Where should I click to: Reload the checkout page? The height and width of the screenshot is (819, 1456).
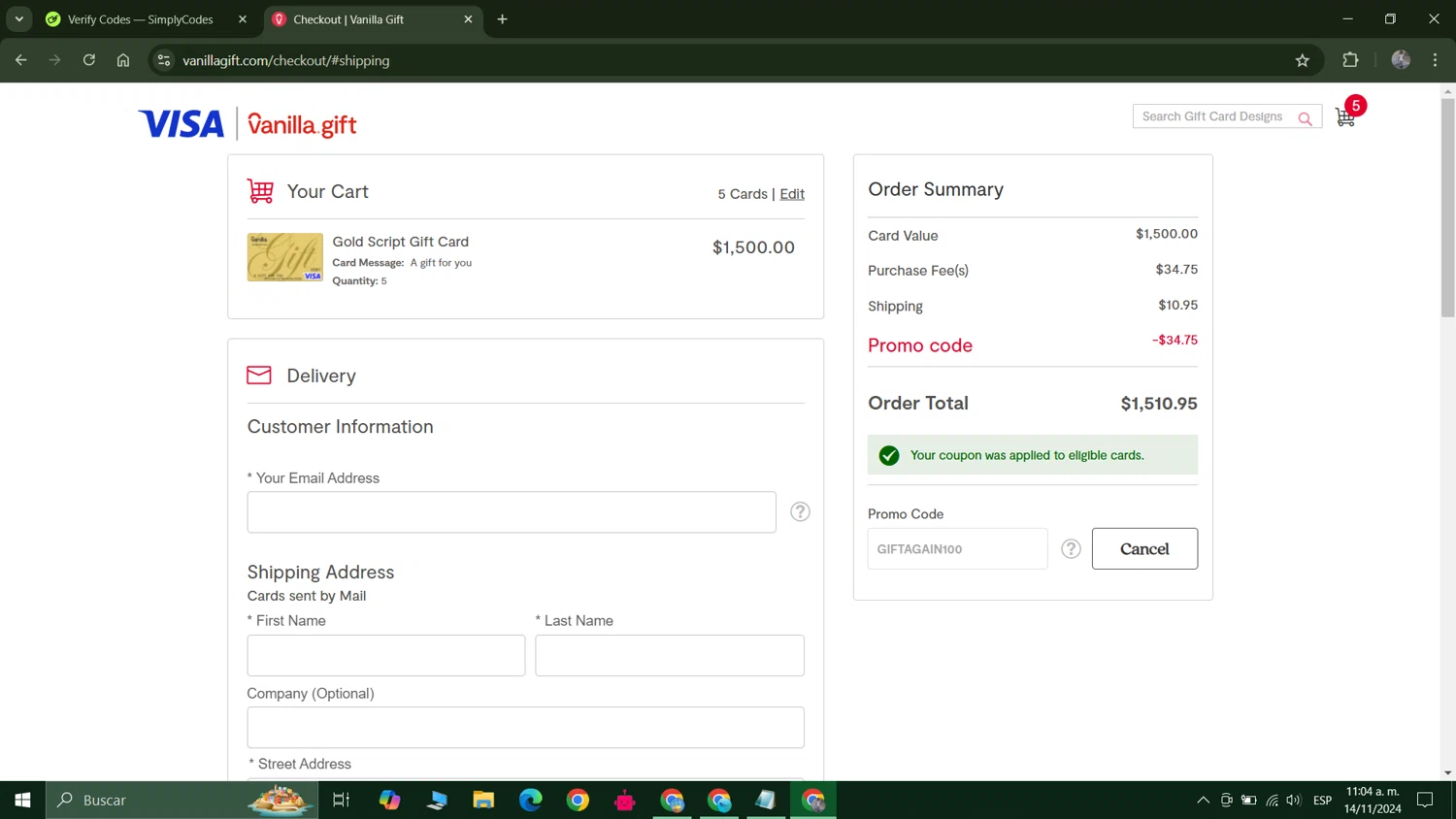tap(89, 60)
